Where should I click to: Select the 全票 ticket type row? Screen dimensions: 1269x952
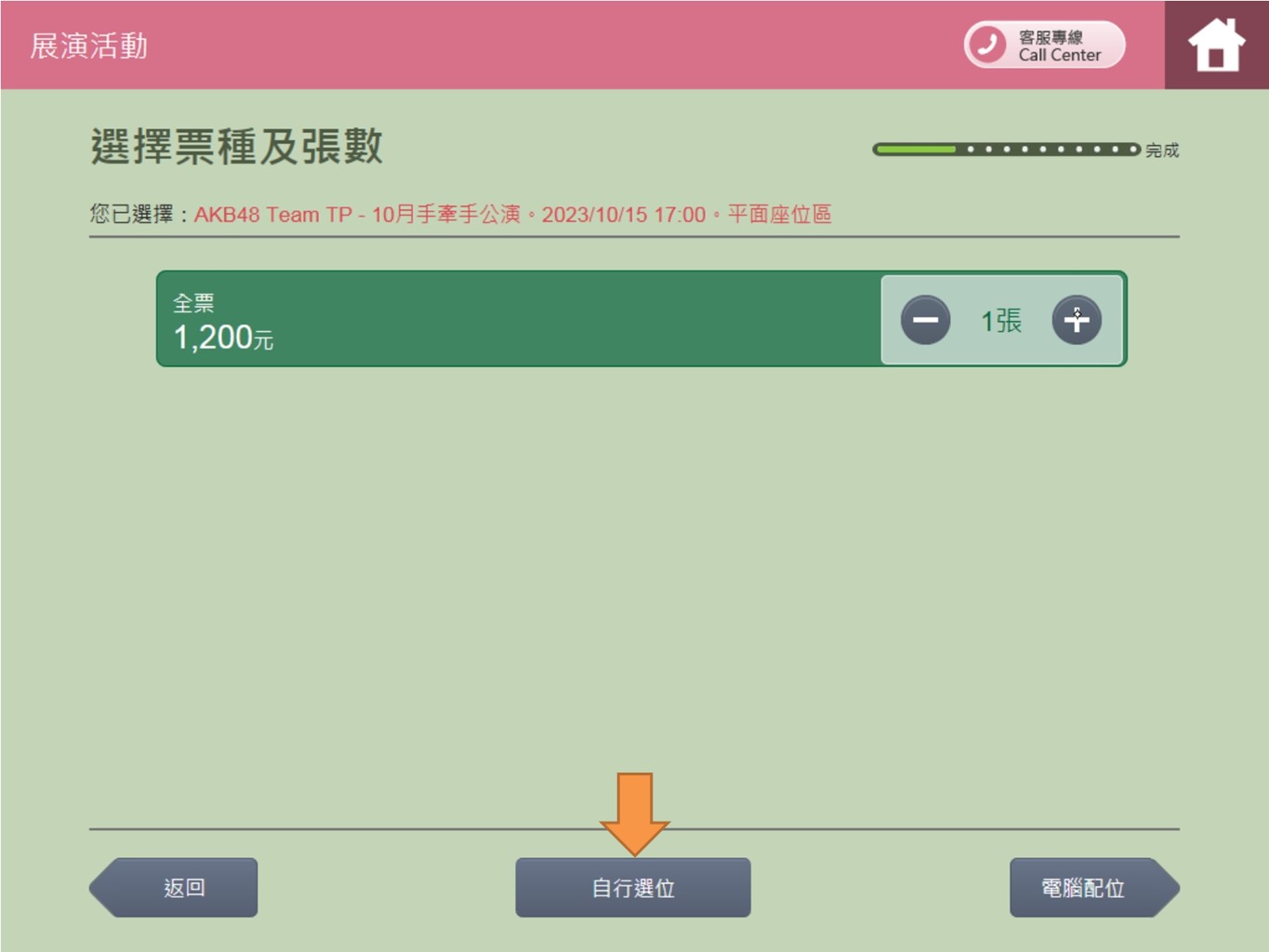pyautogui.click(x=641, y=319)
